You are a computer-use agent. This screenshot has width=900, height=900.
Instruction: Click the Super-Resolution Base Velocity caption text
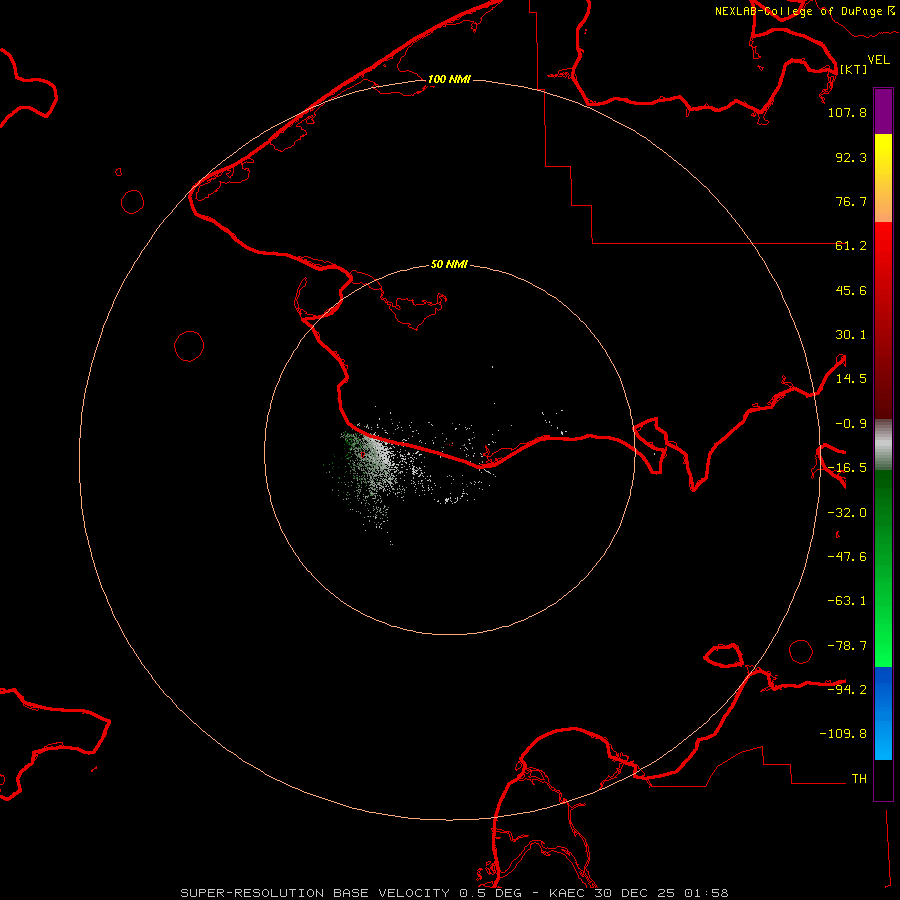click(454, 893)
